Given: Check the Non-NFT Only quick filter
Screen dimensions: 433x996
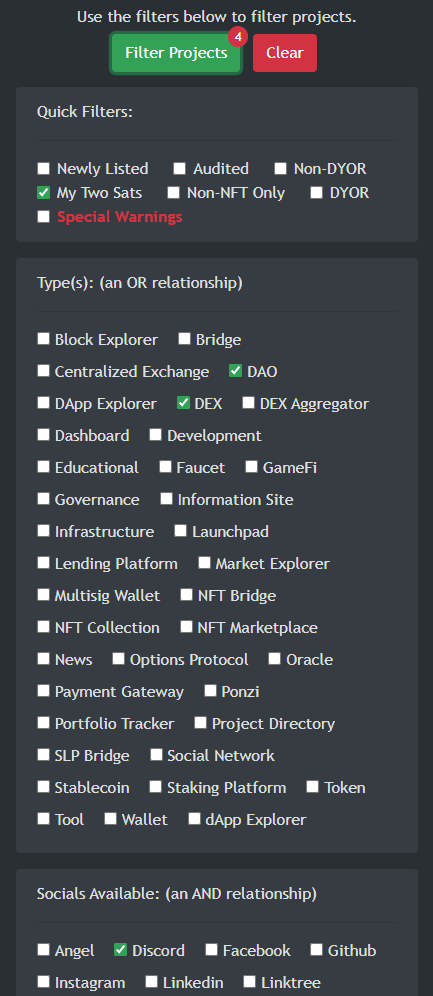Looking at the screenshot, I should point(173,192).
